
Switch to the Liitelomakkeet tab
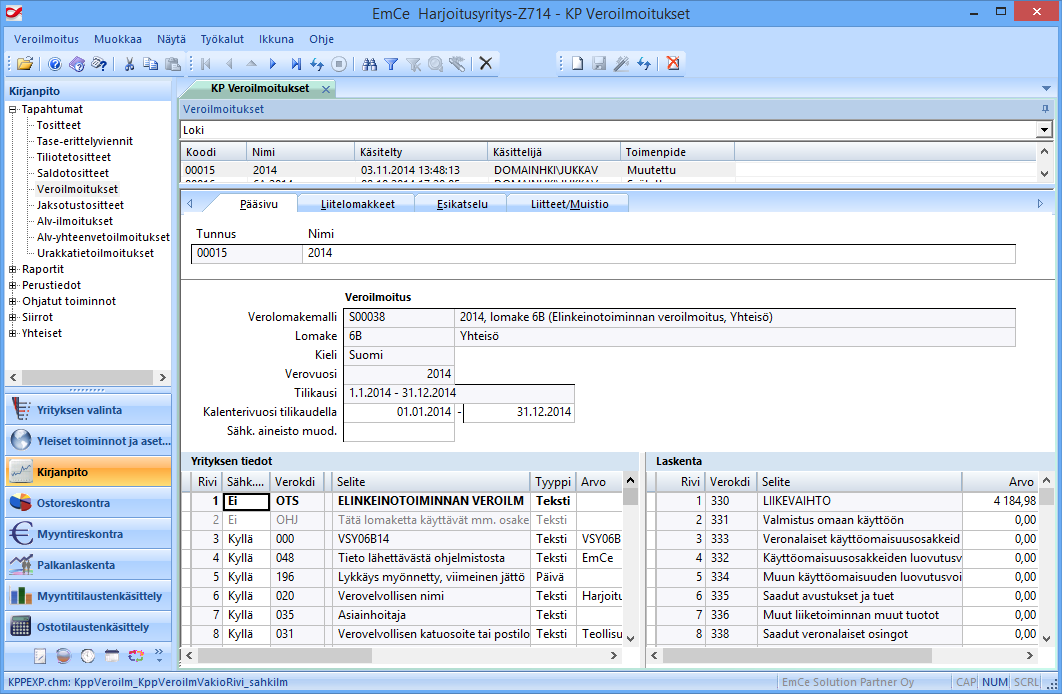click(x=358, y=204)
